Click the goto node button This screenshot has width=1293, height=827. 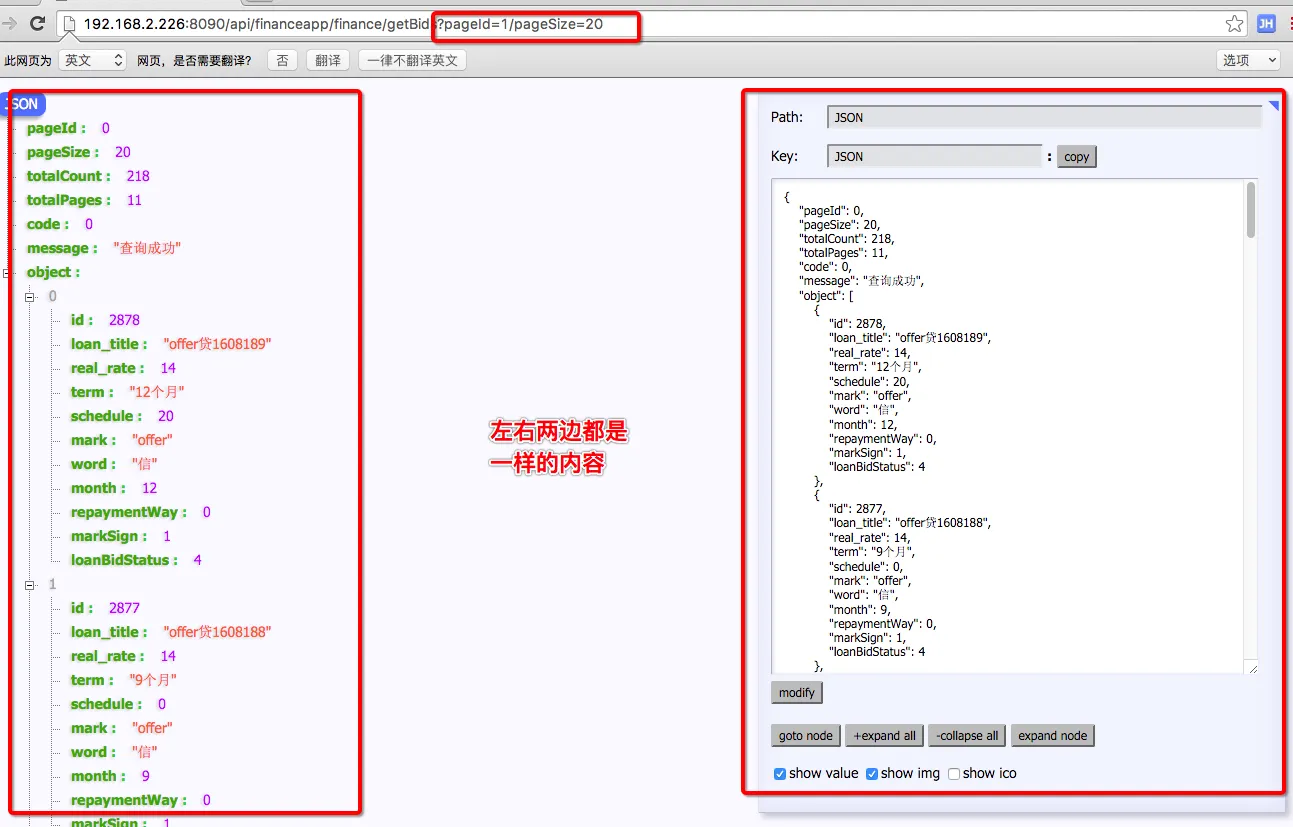(x=806, y=736)
